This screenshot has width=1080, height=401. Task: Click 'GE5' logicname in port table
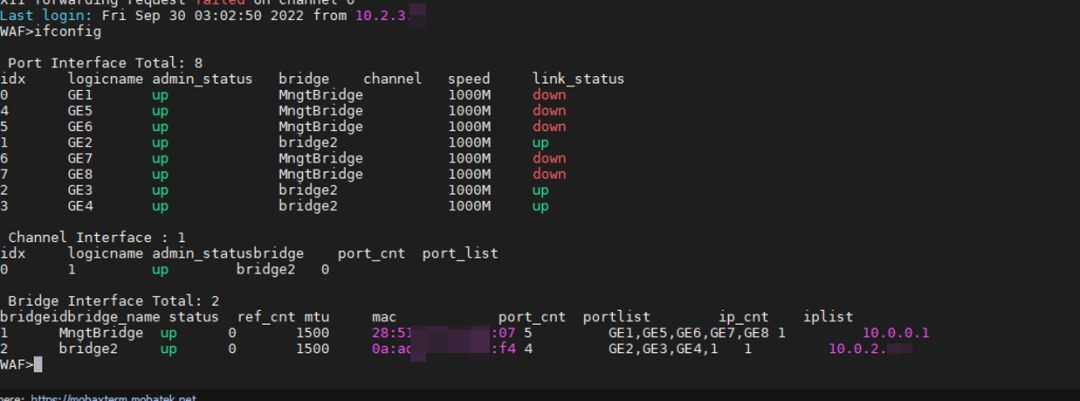point(80,110)
